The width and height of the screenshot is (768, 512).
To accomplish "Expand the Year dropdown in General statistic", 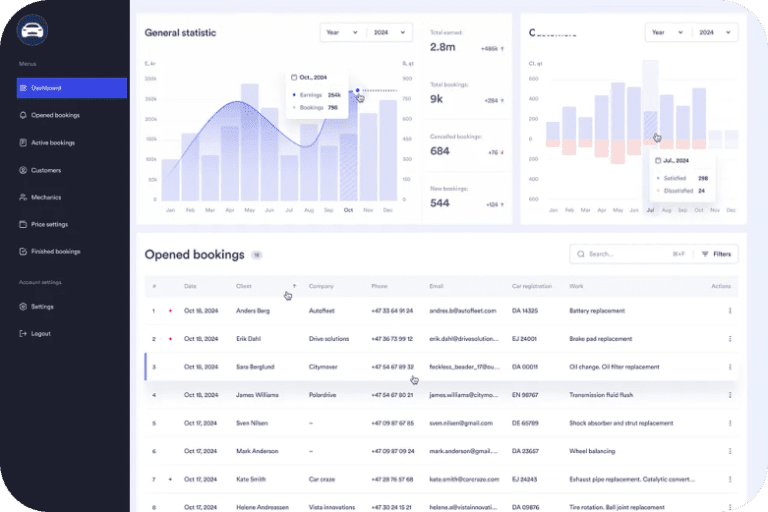I will 342,32.
